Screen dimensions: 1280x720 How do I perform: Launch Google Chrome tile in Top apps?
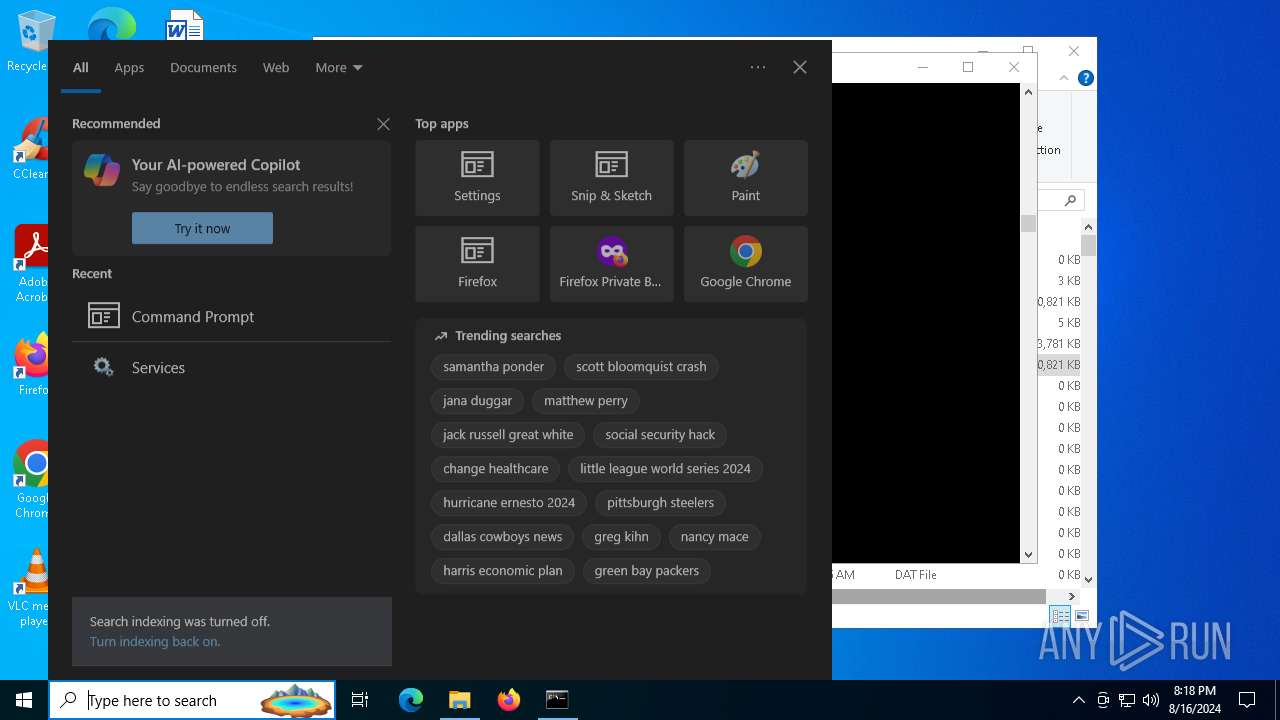point(745,264)
